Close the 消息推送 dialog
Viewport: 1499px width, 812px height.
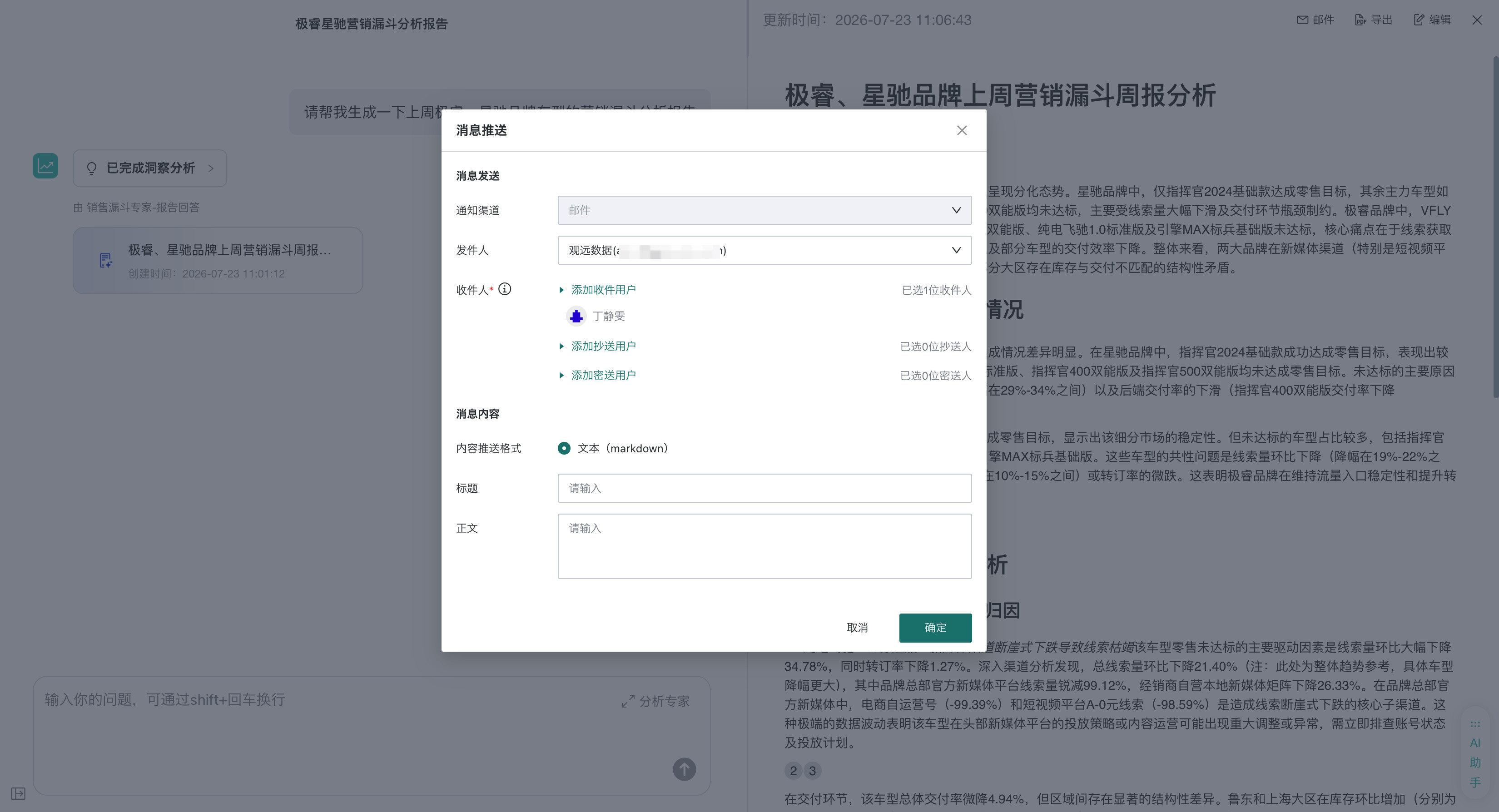[x=962, y=130]
